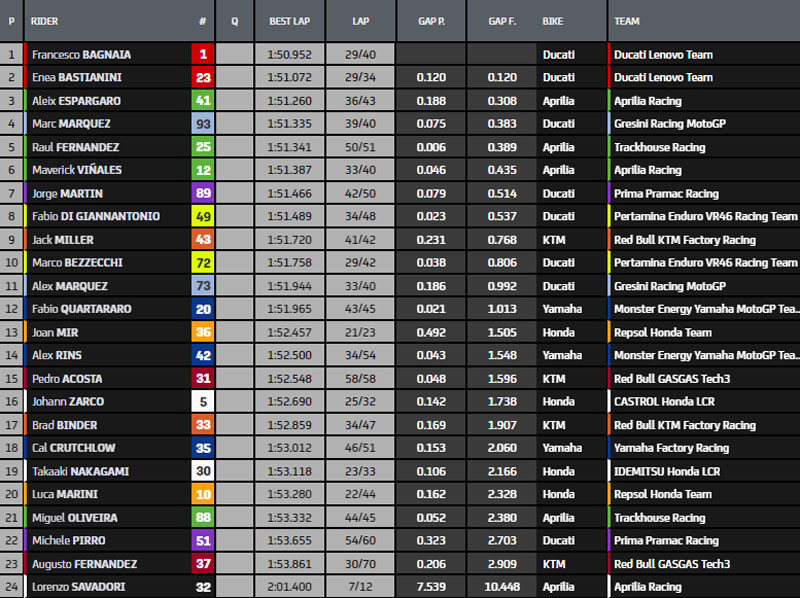The width and height of the screenshot is (800, 598).
Task: Click Fabio Quartararo's blue number 20 badge
Action: click(203, 310)
